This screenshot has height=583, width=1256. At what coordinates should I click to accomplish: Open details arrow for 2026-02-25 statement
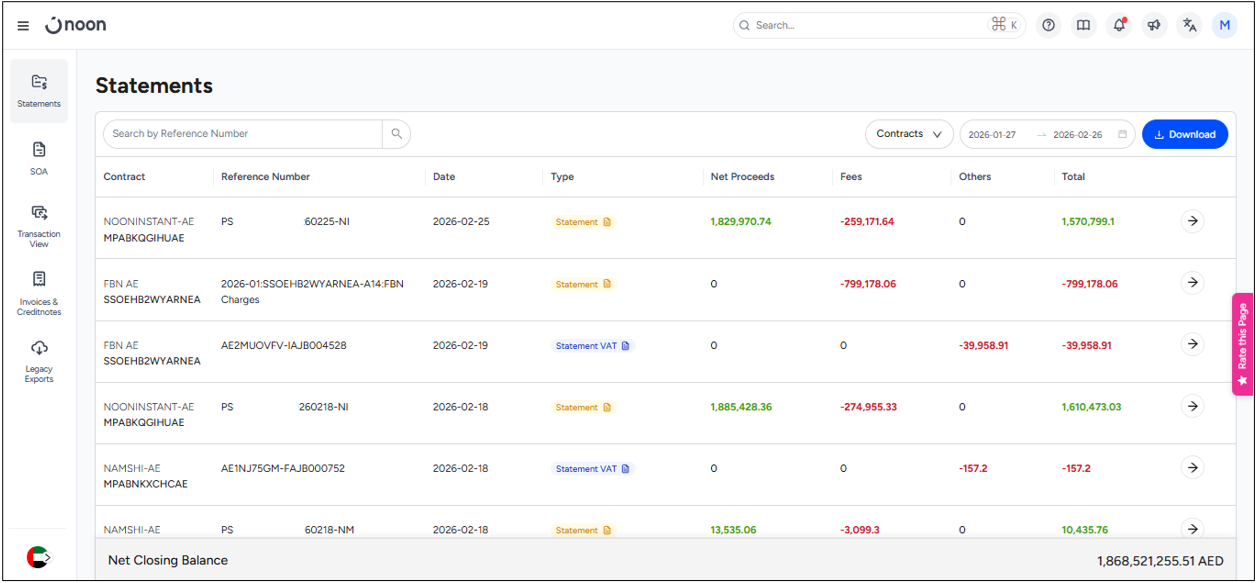[1192, 221]
